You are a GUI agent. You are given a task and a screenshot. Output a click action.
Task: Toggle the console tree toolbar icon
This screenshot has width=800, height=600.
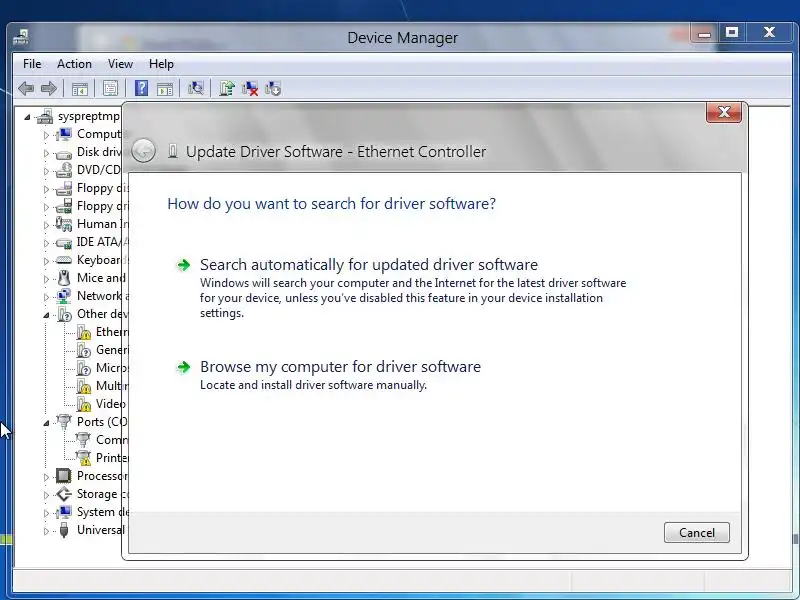pyautogui.click(x=80, y=89)
